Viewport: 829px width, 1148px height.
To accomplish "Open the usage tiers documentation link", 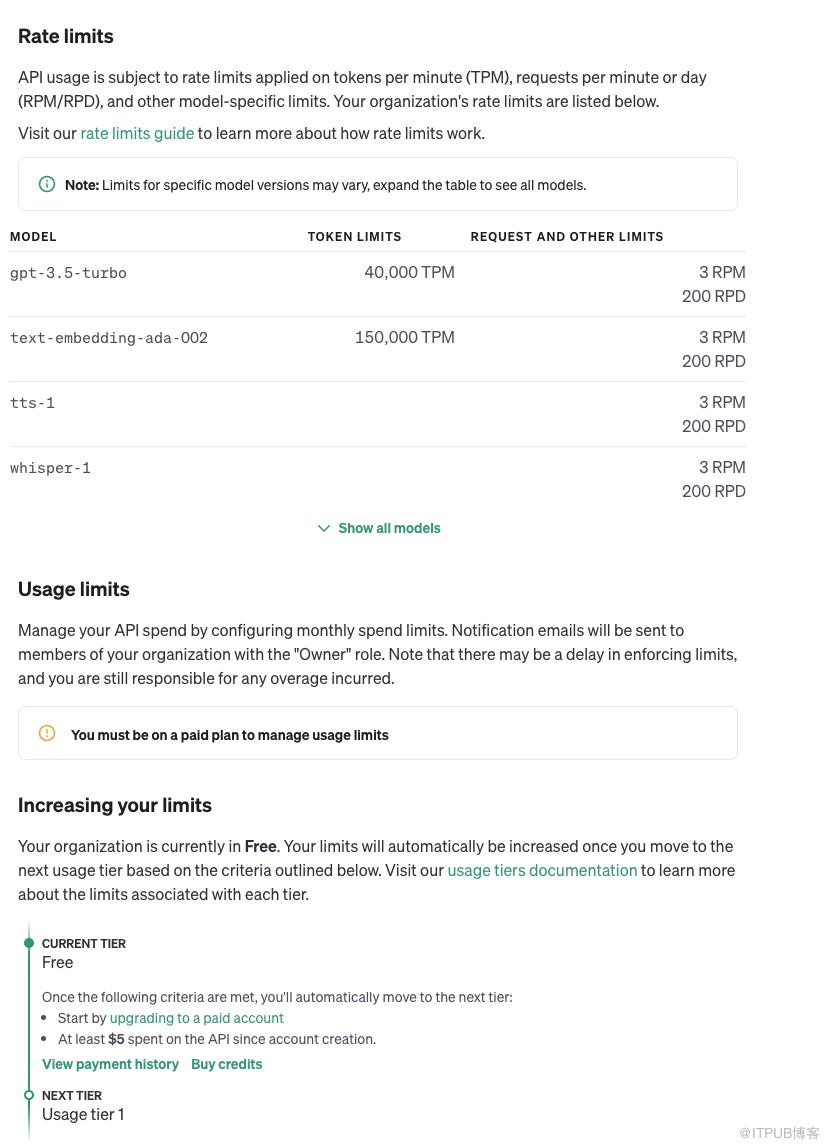I will 542,870.
